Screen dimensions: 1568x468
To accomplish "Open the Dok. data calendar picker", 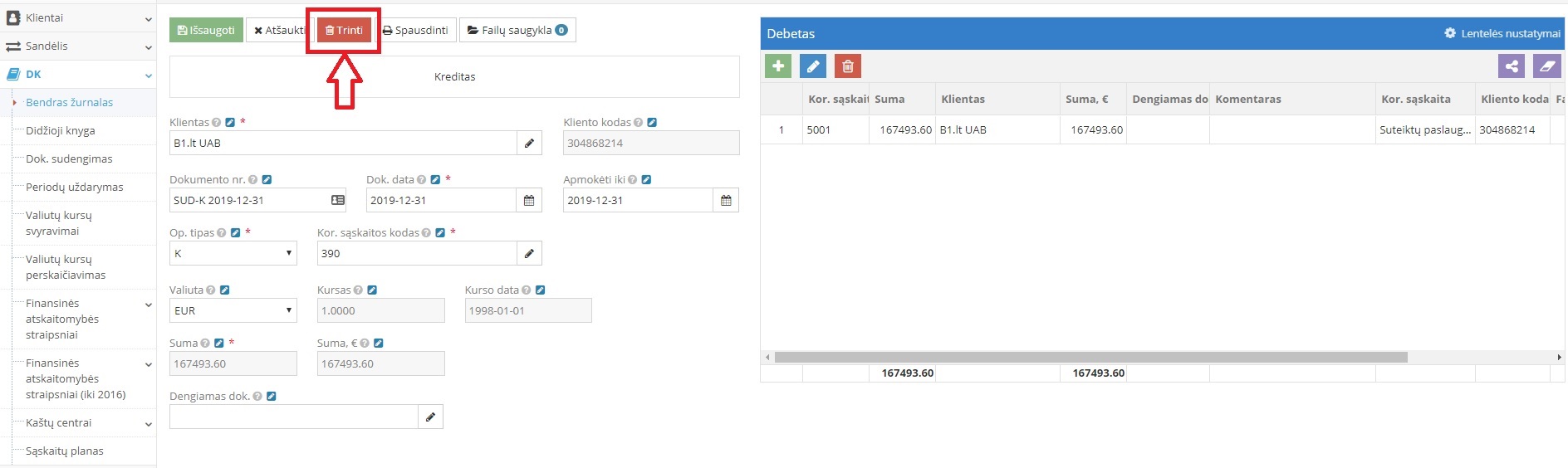I will [529, 201].
